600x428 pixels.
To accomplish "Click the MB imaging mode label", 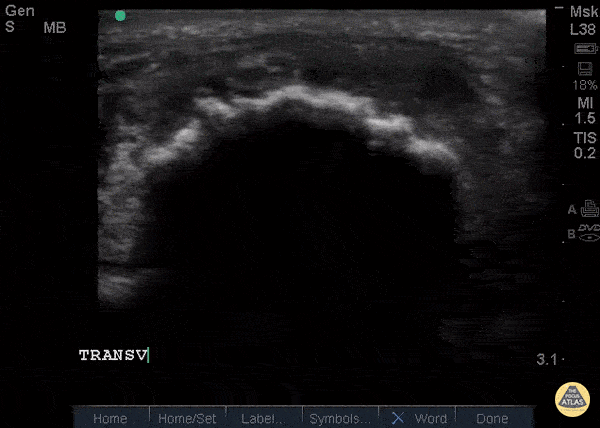I will pos(55,28).
